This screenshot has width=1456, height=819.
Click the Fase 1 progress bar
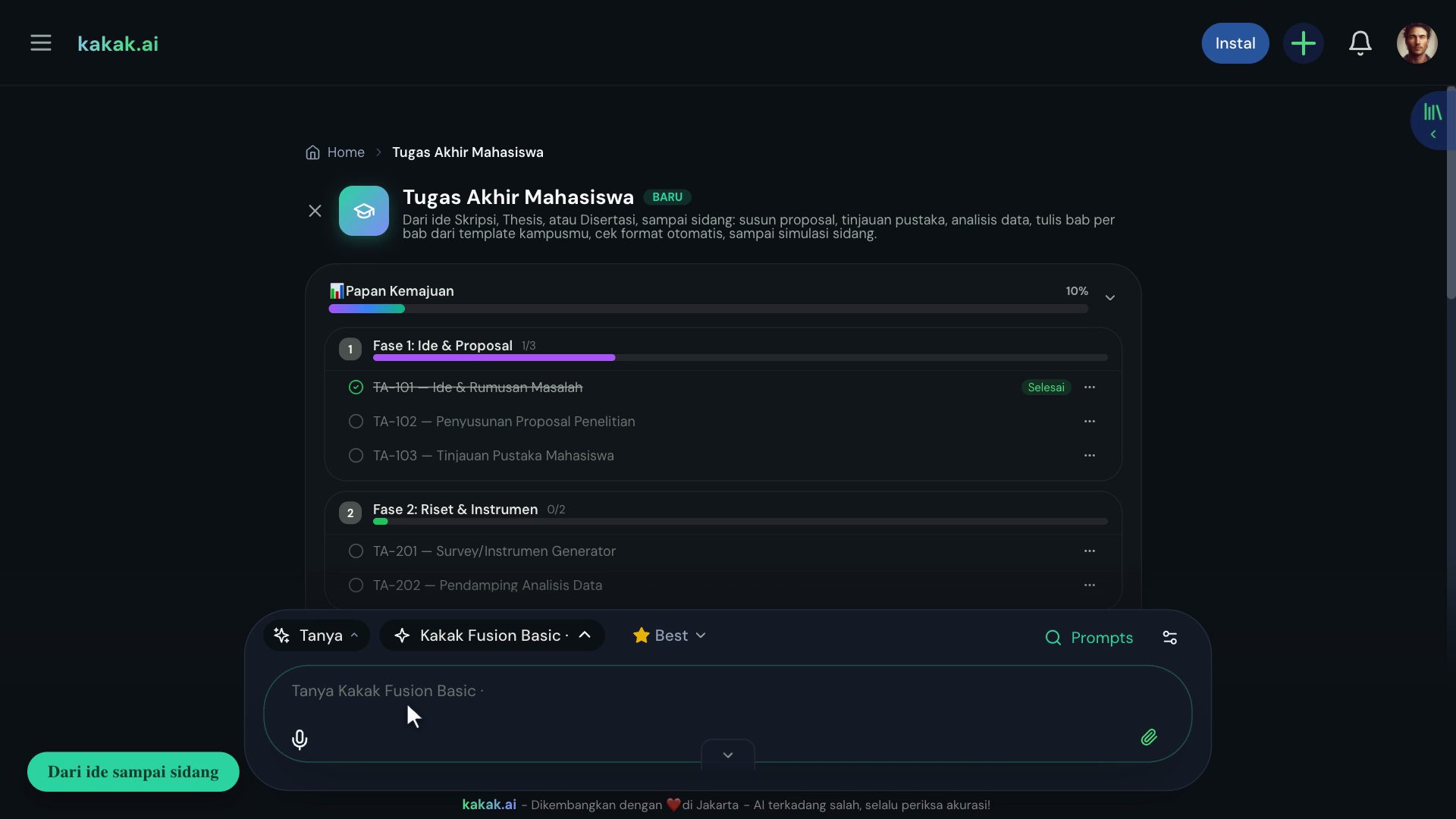pos(740,357)
